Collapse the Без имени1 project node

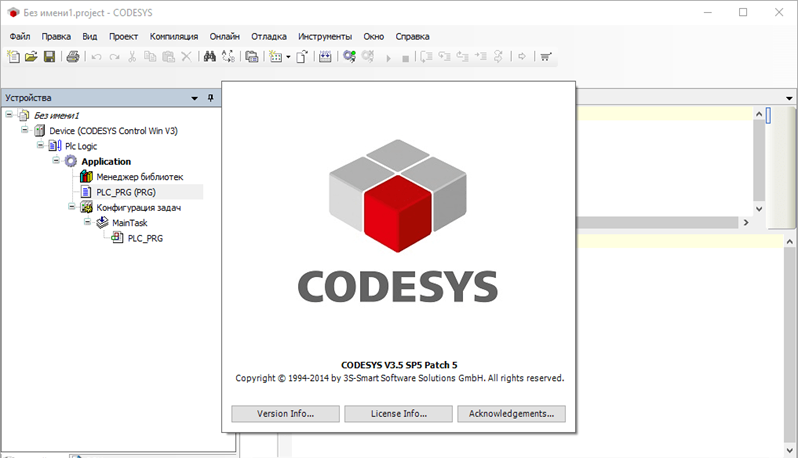tap(9, 114)
